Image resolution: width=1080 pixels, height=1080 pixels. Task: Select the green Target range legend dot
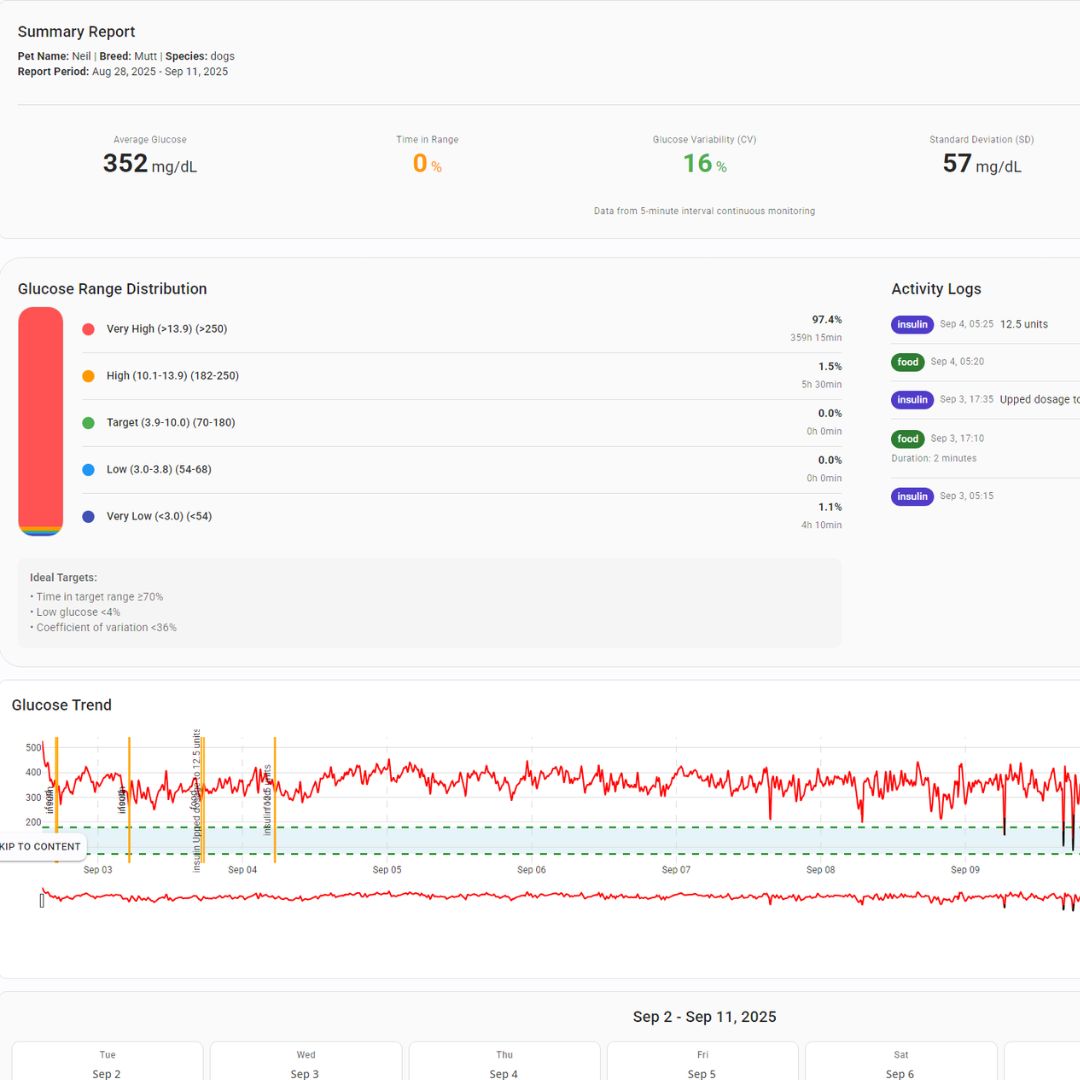click(88, 423)
